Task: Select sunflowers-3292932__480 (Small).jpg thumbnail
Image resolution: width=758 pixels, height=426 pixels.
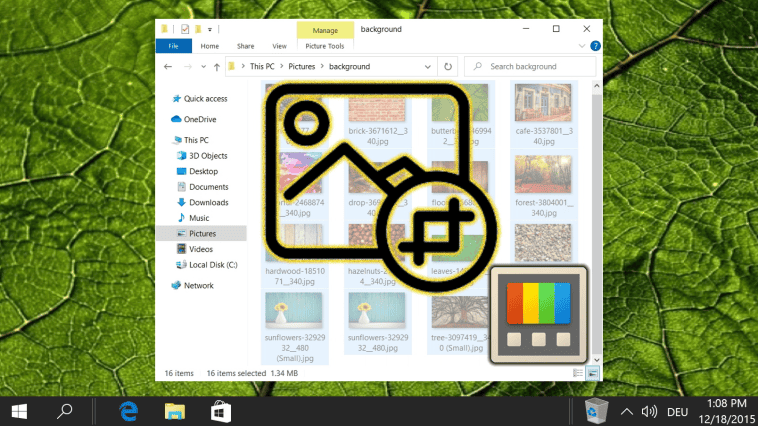Action: coord(293,310)
